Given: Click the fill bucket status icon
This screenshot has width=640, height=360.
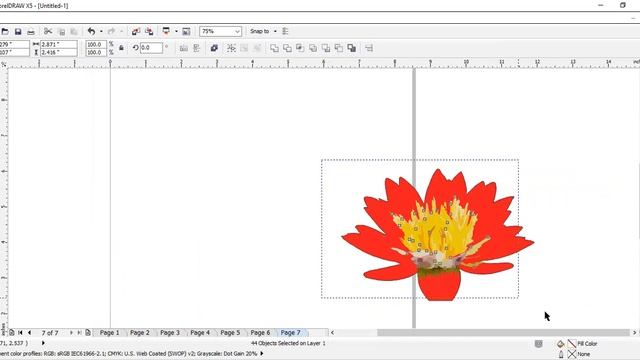Looking at the screenshot, I should 560,344.
